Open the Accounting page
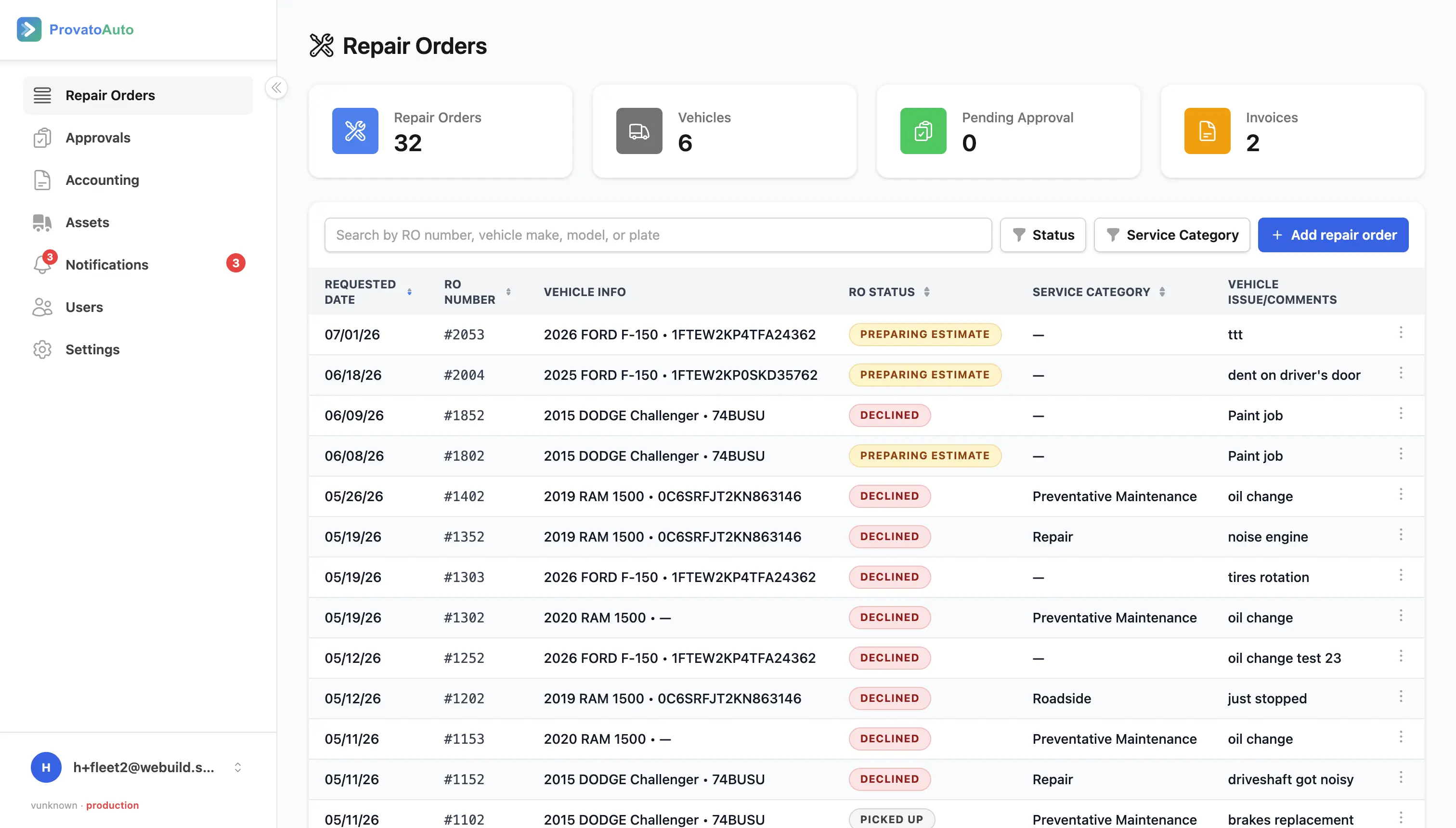The height and width of the screenshot is (828, 1456). 138,180
